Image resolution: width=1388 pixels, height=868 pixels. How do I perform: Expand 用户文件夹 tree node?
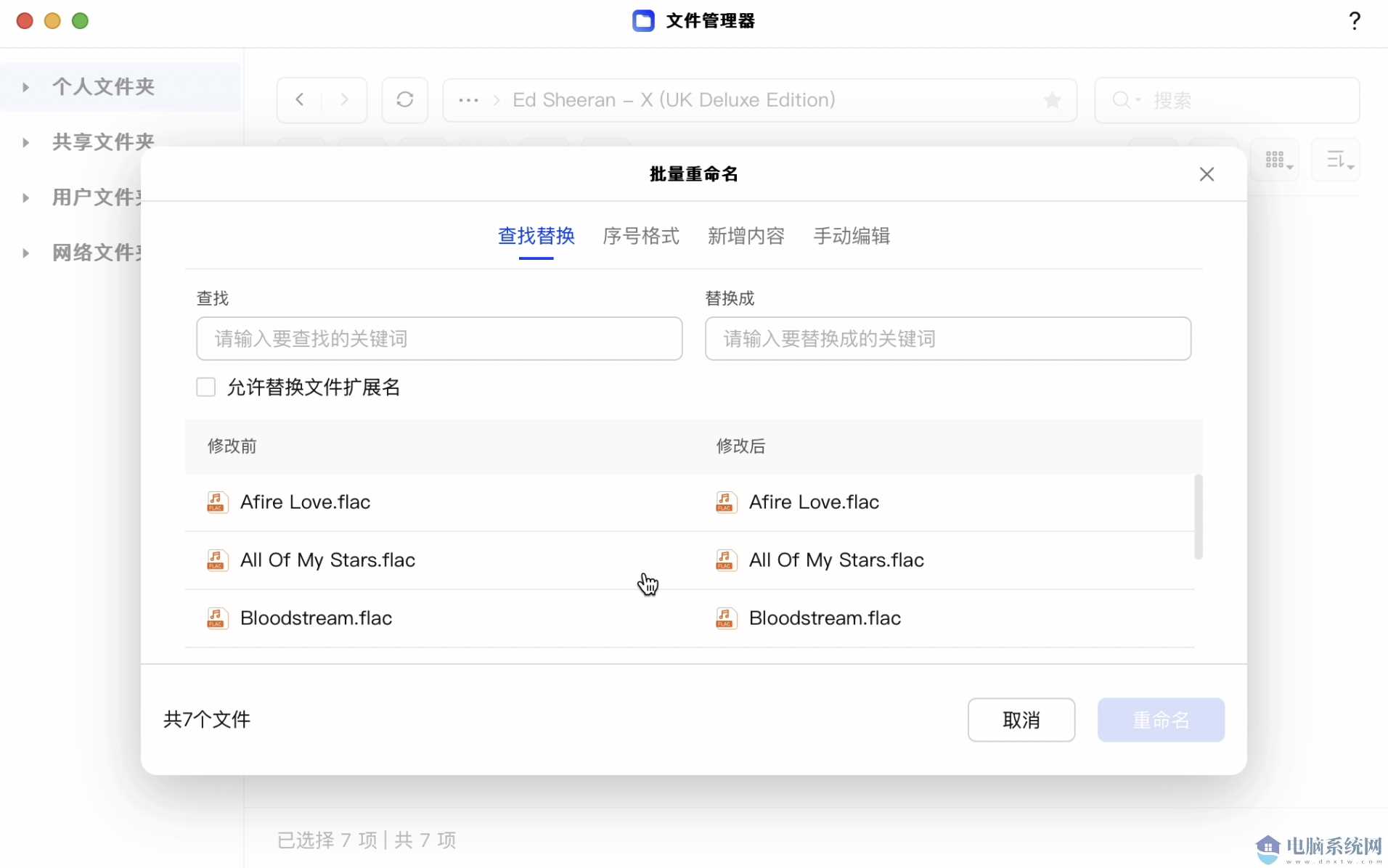coord(25,197)
